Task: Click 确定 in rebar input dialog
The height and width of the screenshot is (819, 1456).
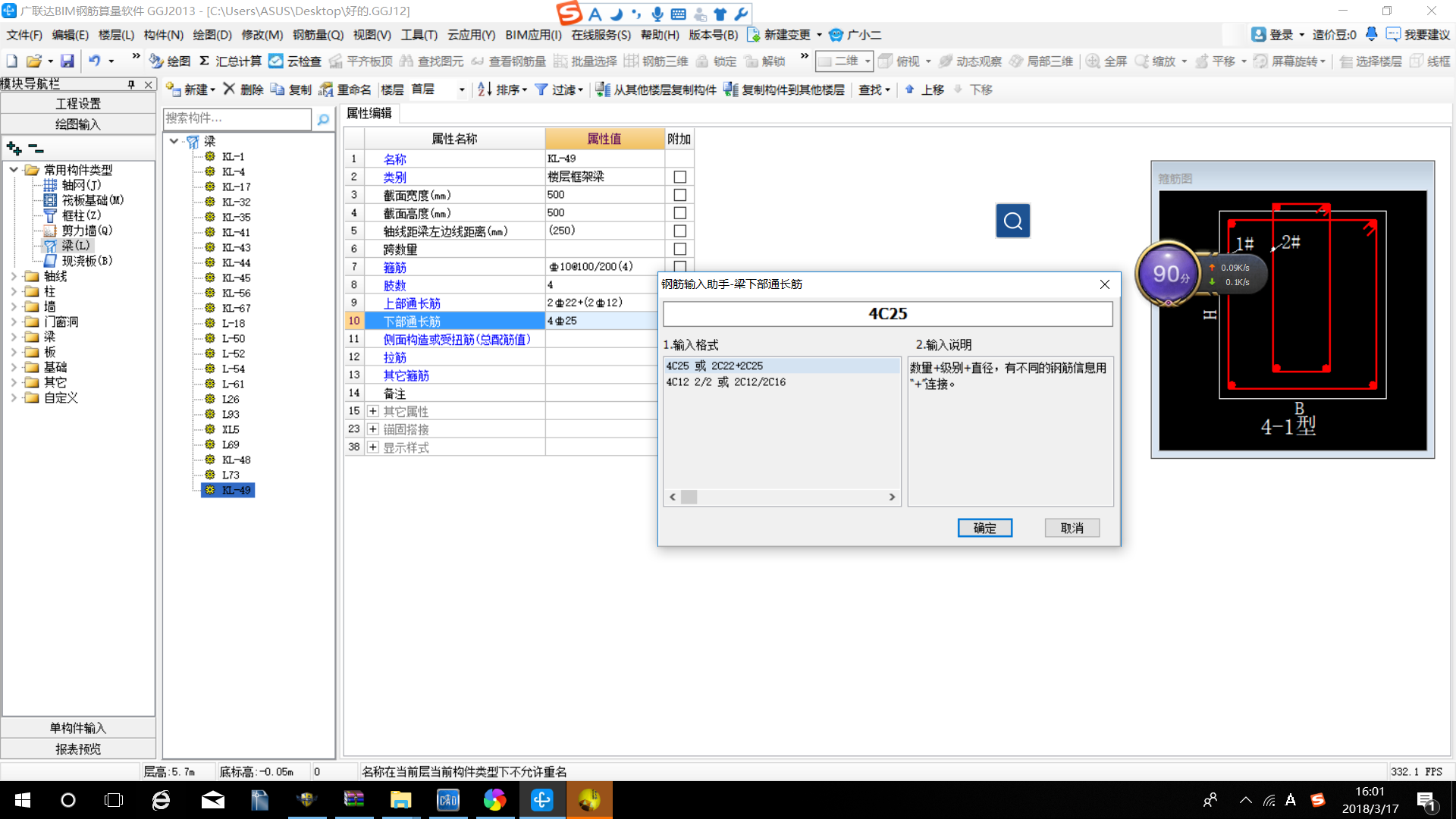Action: click(984, 528)
